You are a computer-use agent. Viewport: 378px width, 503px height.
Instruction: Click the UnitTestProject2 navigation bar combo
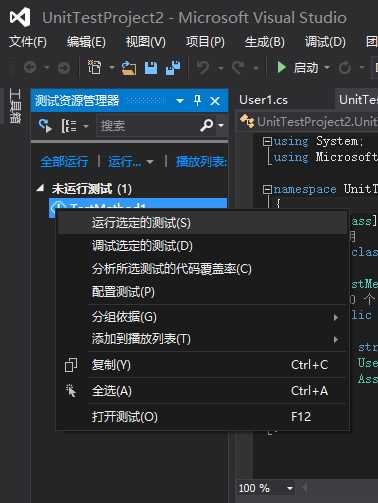pos(308,122)
